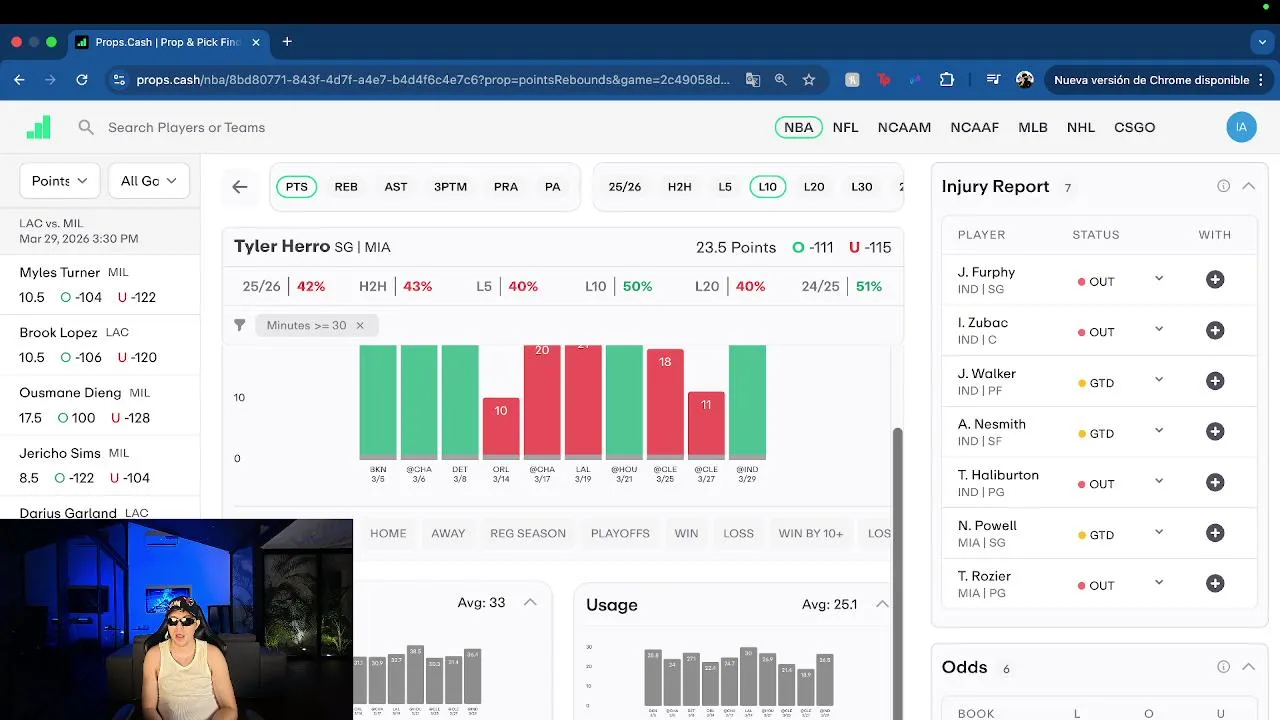The height and width of the screenshot is (720, 1280).
Task: Select the 3PTM stat toggle
Action: [x=450, y=187]
